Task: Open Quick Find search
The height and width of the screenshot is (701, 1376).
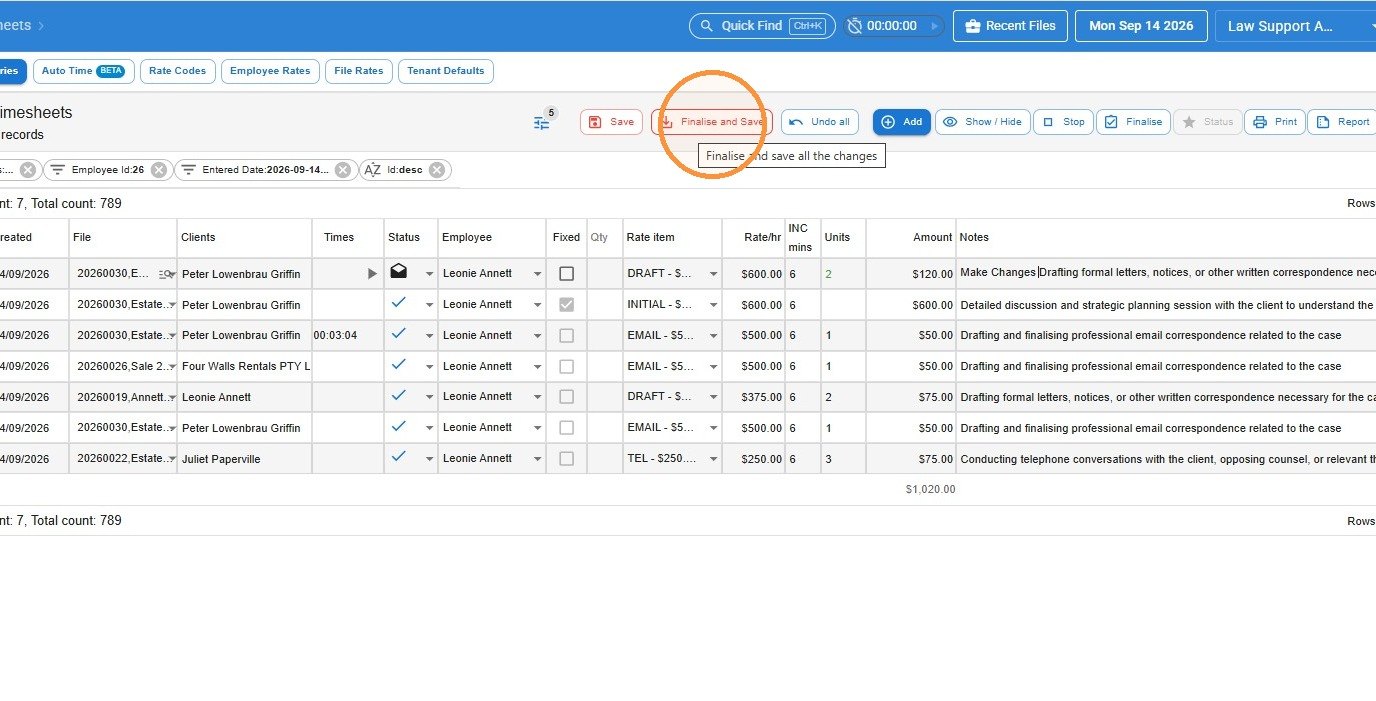Action: point(762,26)
